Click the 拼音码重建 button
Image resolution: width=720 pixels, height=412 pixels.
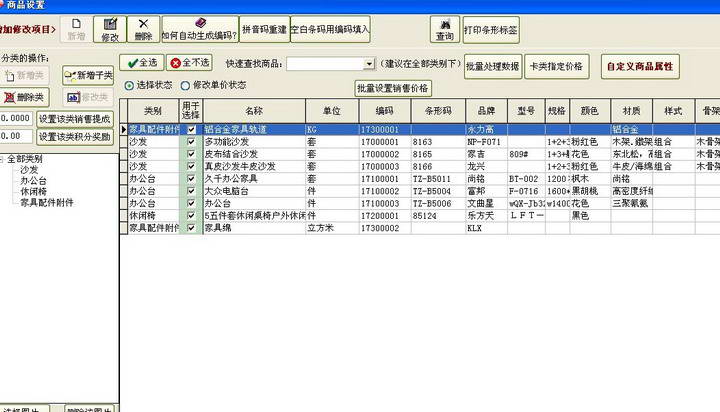(264, 29)
